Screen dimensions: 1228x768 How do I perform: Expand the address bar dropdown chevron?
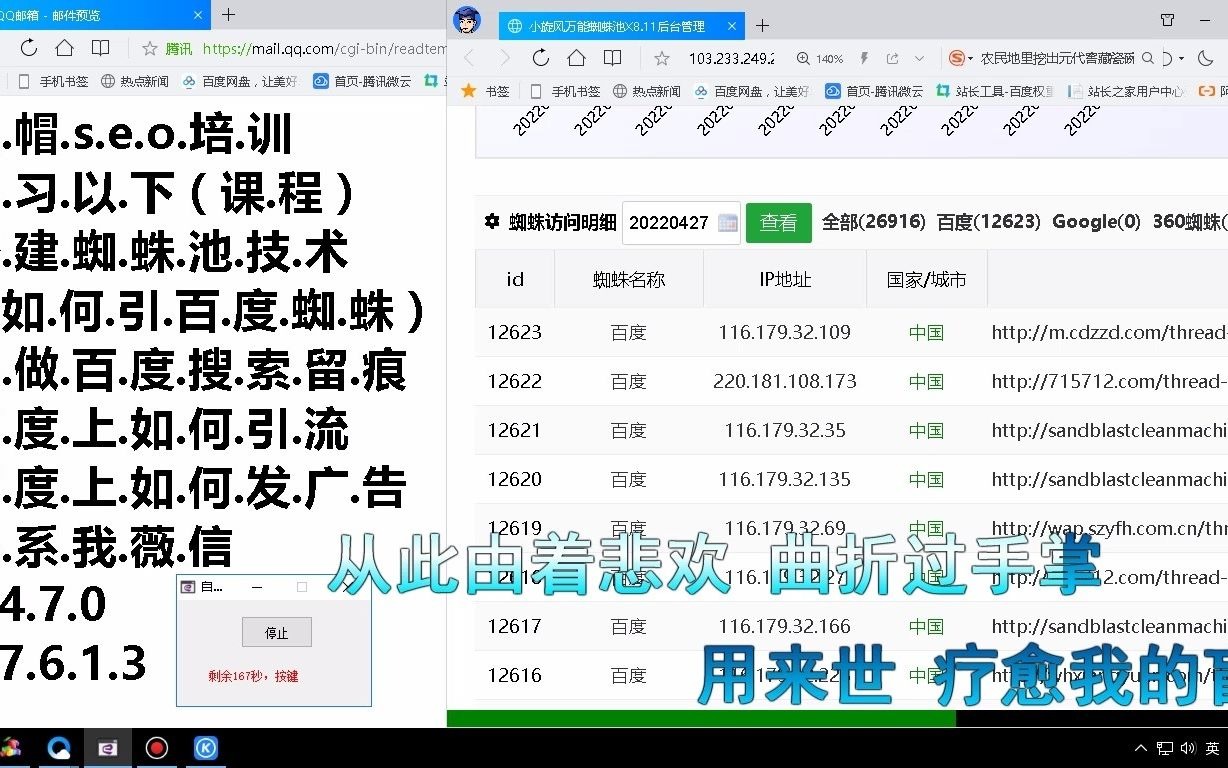click(920, 59)
